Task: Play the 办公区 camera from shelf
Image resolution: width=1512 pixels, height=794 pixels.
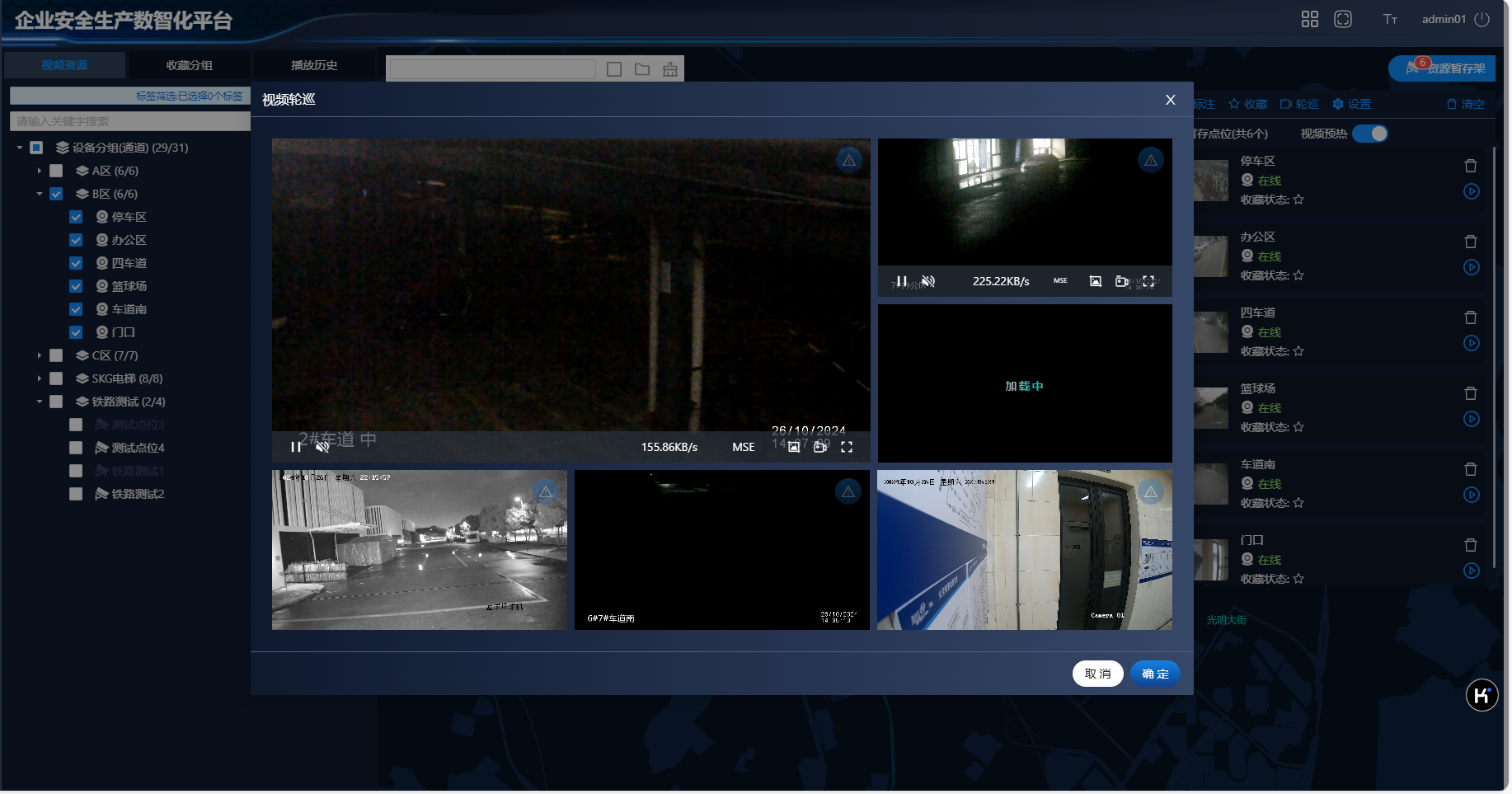Action: coord(1471,267)
